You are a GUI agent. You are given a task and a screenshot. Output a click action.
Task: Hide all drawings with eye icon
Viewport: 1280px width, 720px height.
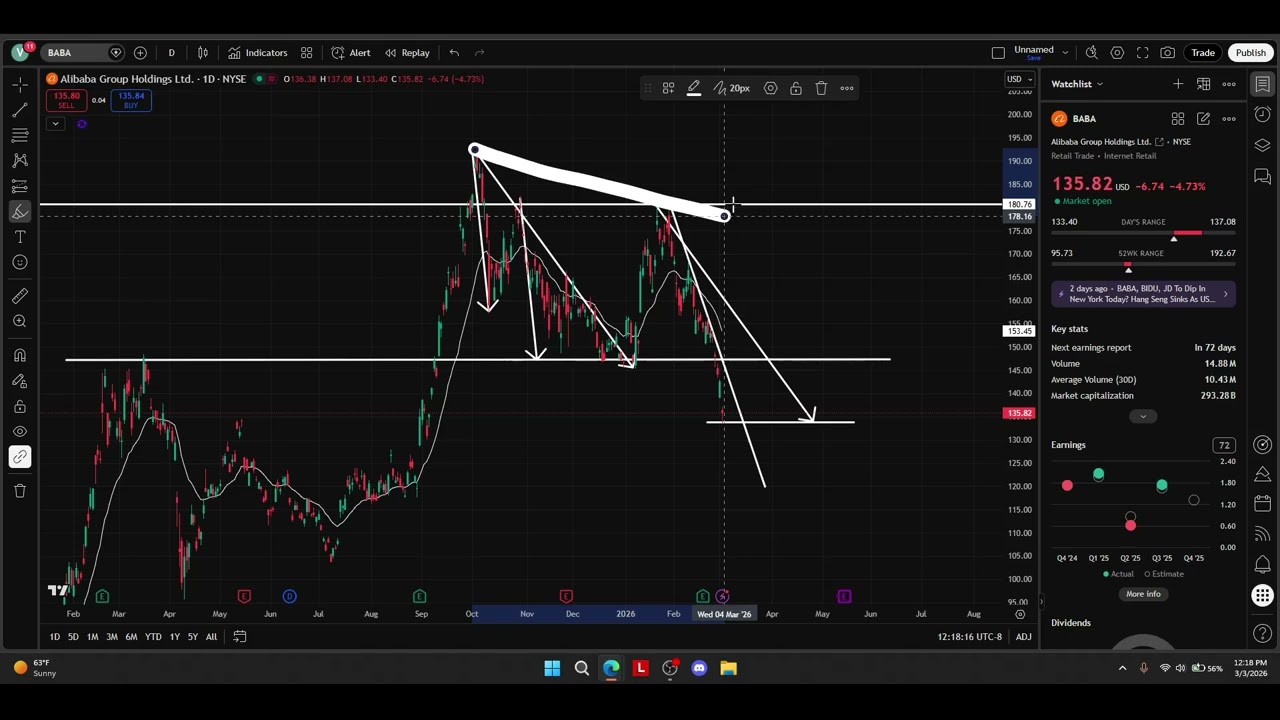(19, 432)
